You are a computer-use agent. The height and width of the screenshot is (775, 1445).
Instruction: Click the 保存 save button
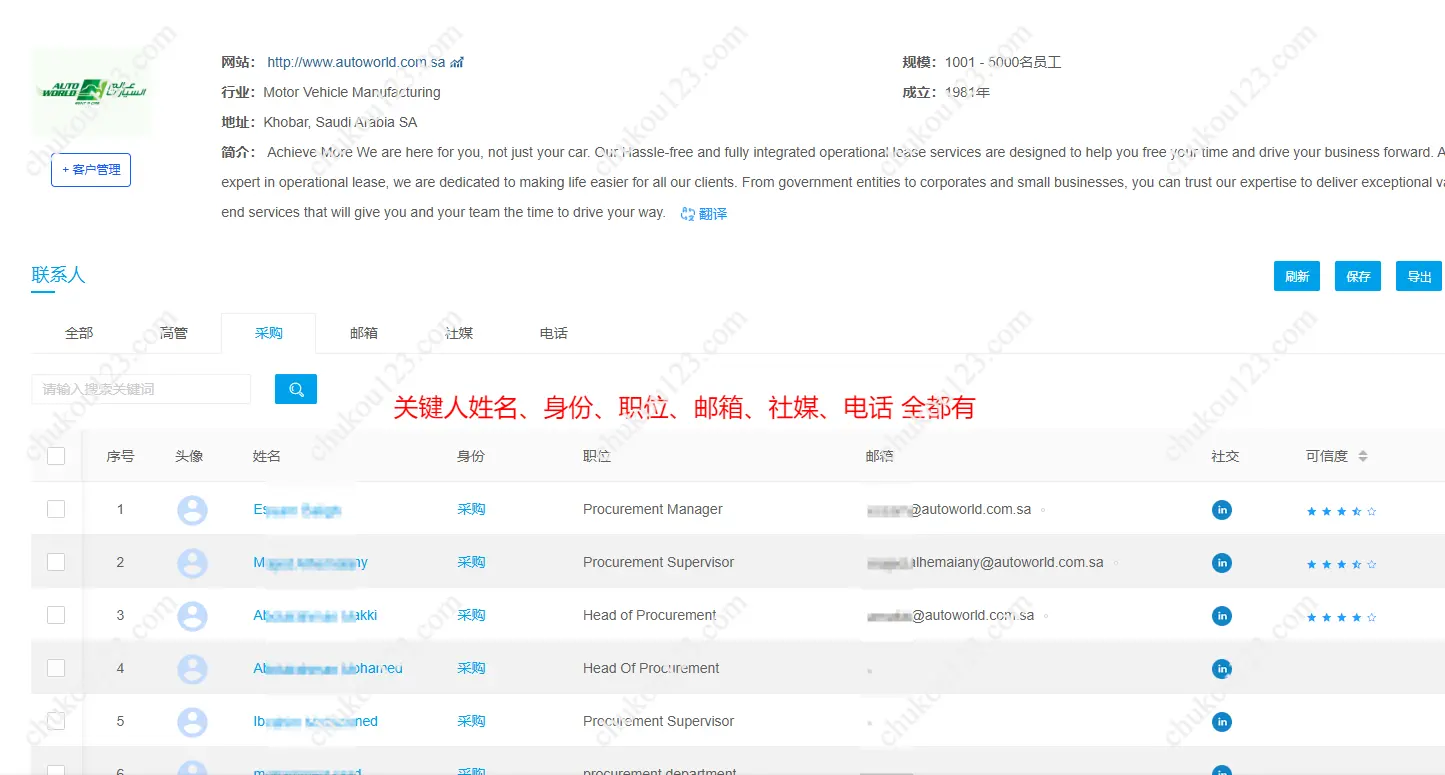coord(1357,277)
